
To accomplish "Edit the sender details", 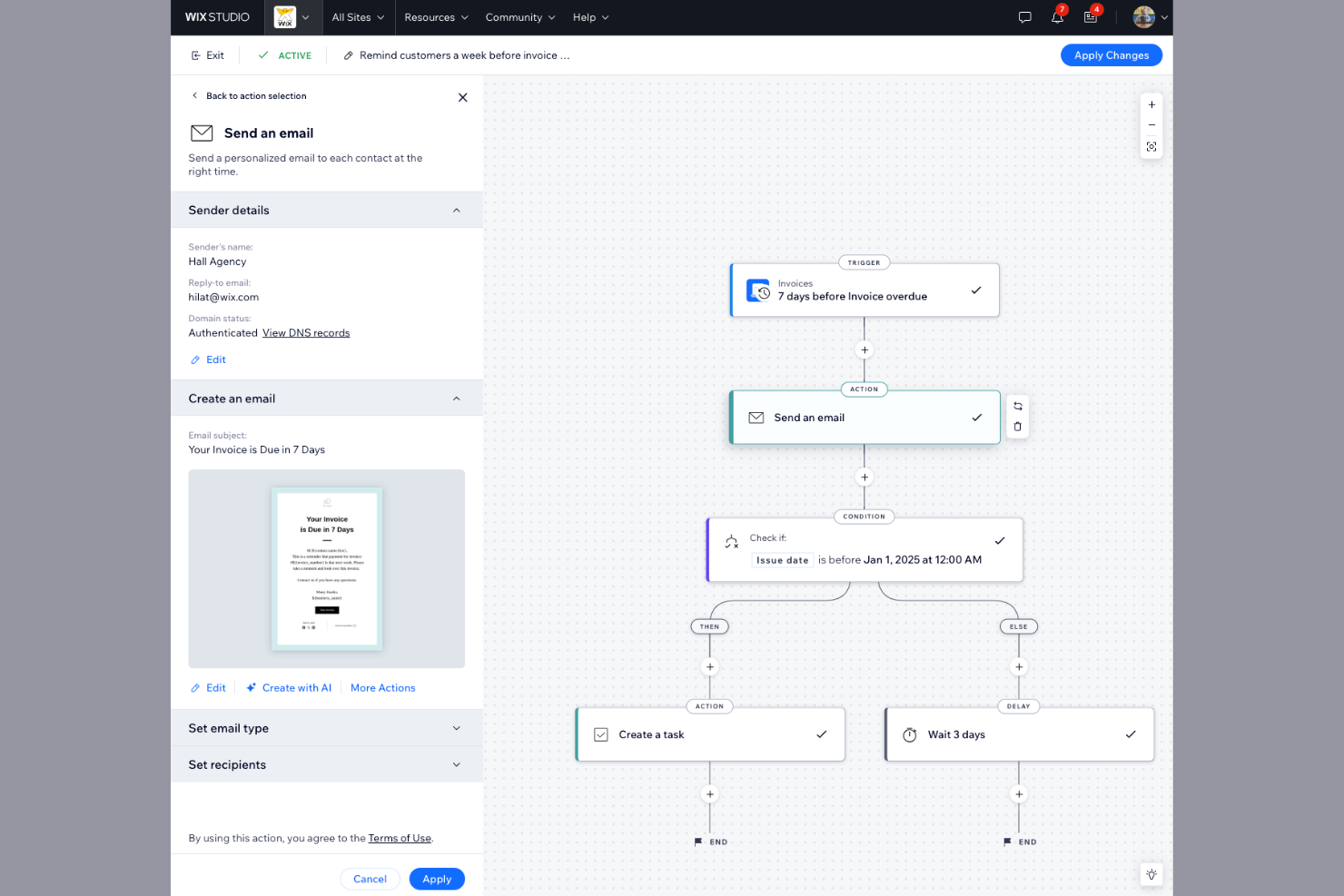I will click(208, 359).
